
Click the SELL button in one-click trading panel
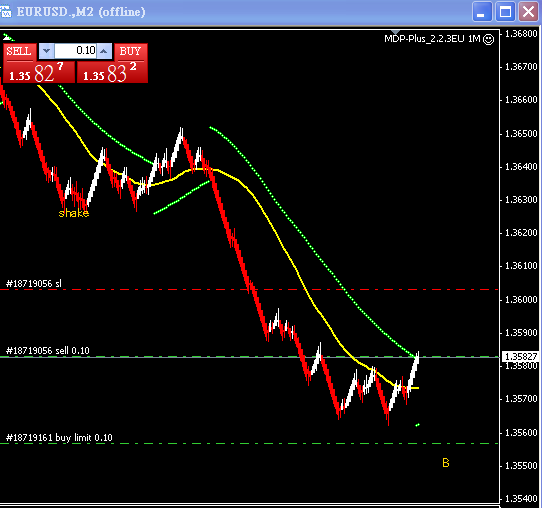(x=19, y=51)
